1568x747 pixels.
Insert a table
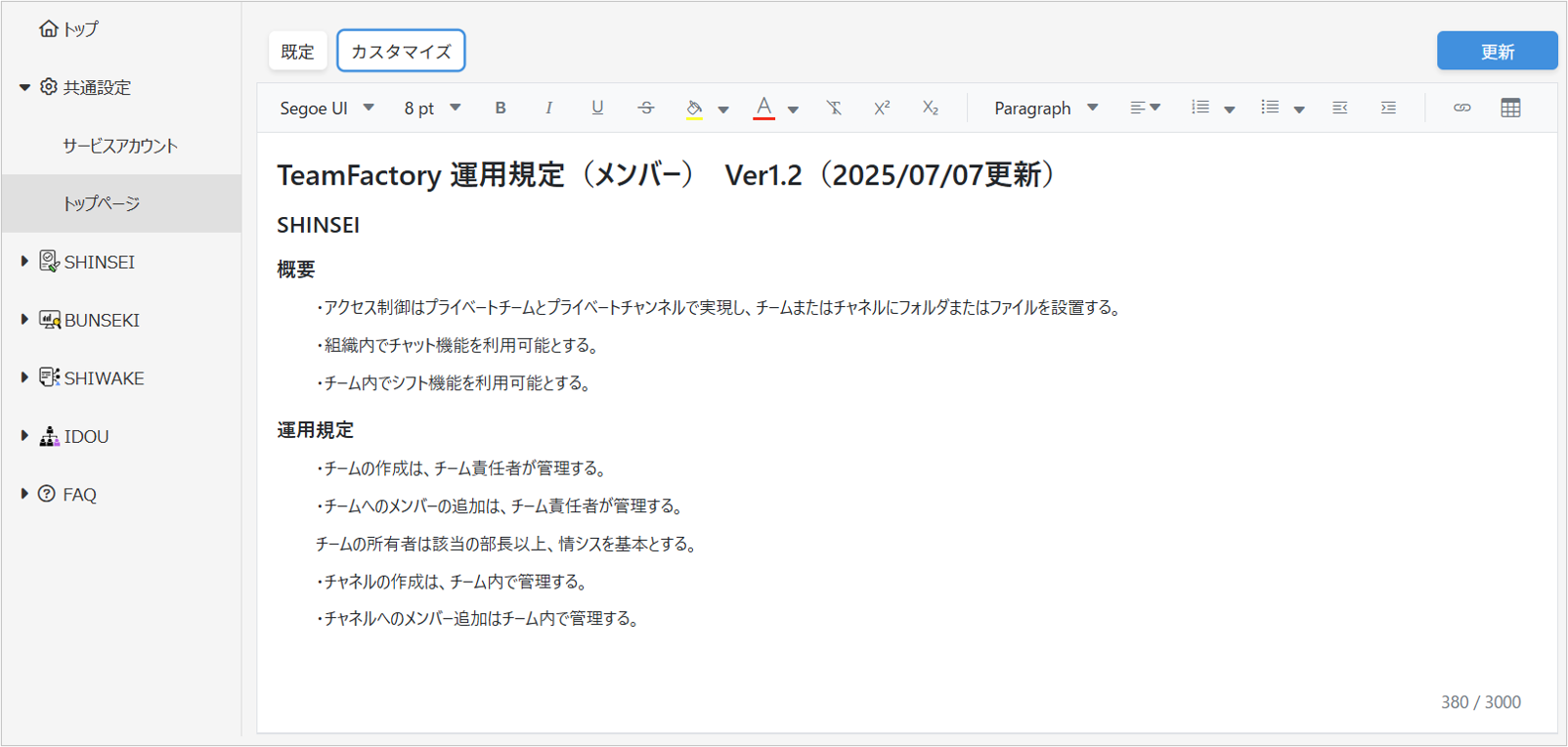click(1510, 108)
